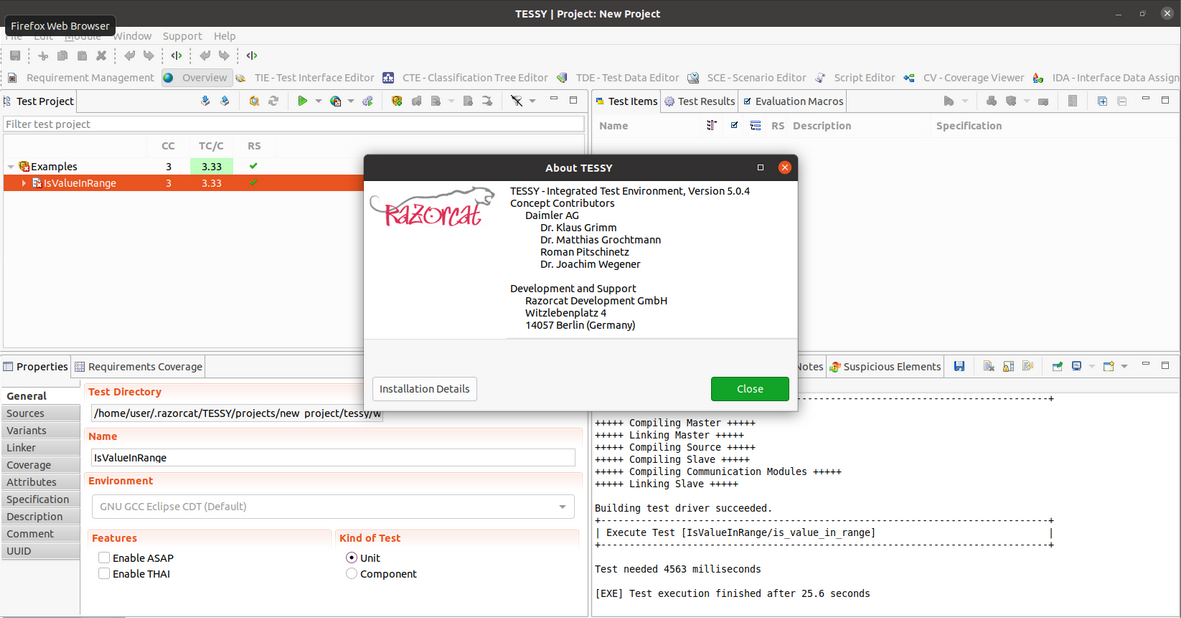Click the blue list column icon before RS
1181x618 pixels.
pyautogui.click(x=755, y=126)
